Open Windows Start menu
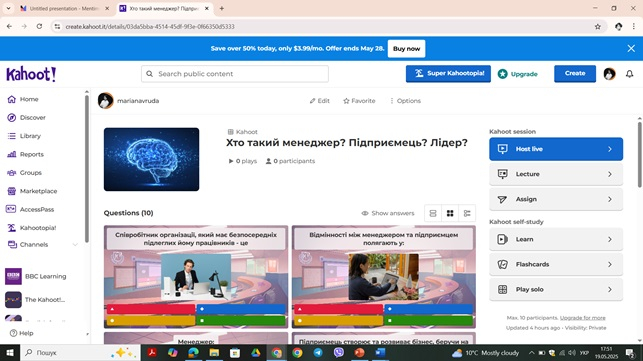The height and width of the screenshot is (361, 643). pyautogui.click(x=10, y=353)
